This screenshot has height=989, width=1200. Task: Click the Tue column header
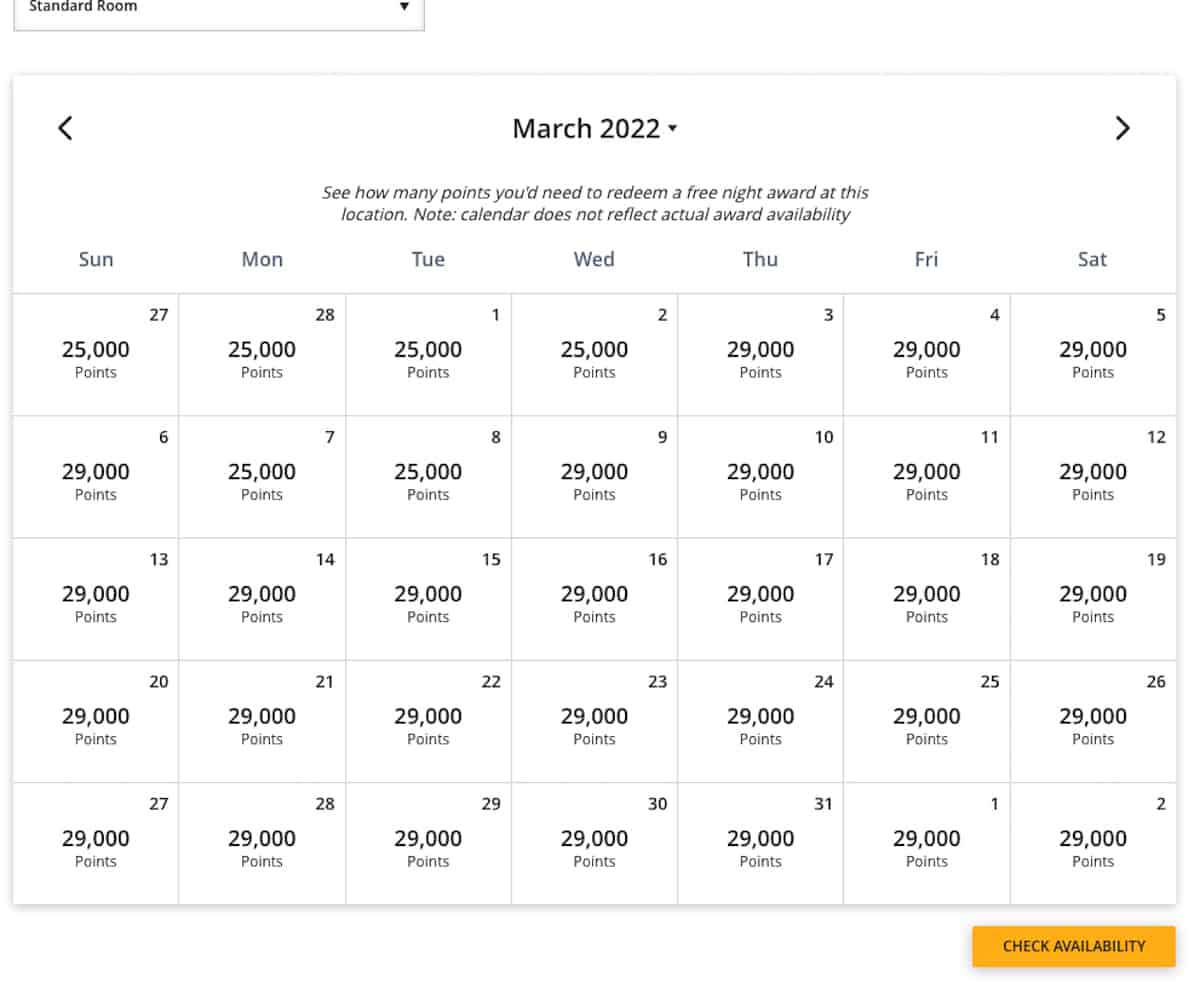click(x=428, y=259)
